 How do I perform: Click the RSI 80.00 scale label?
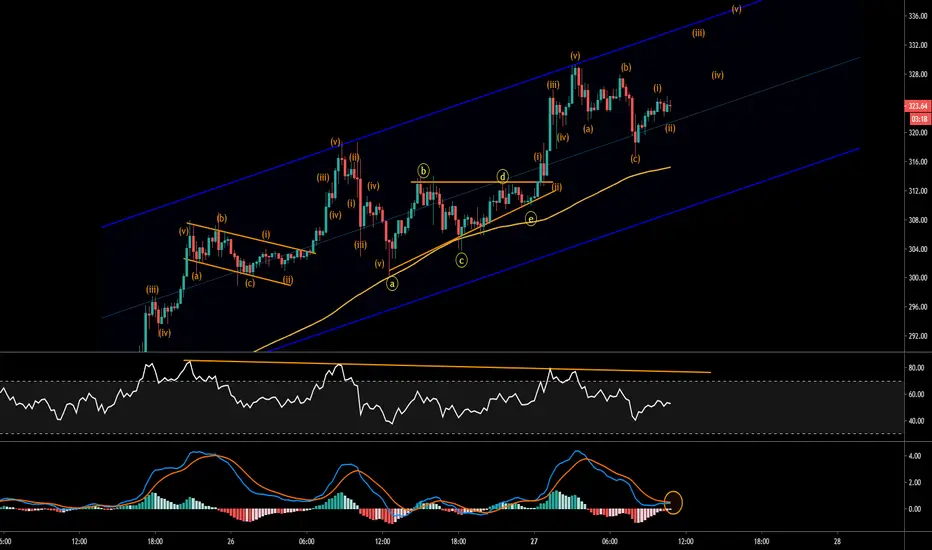916,368
